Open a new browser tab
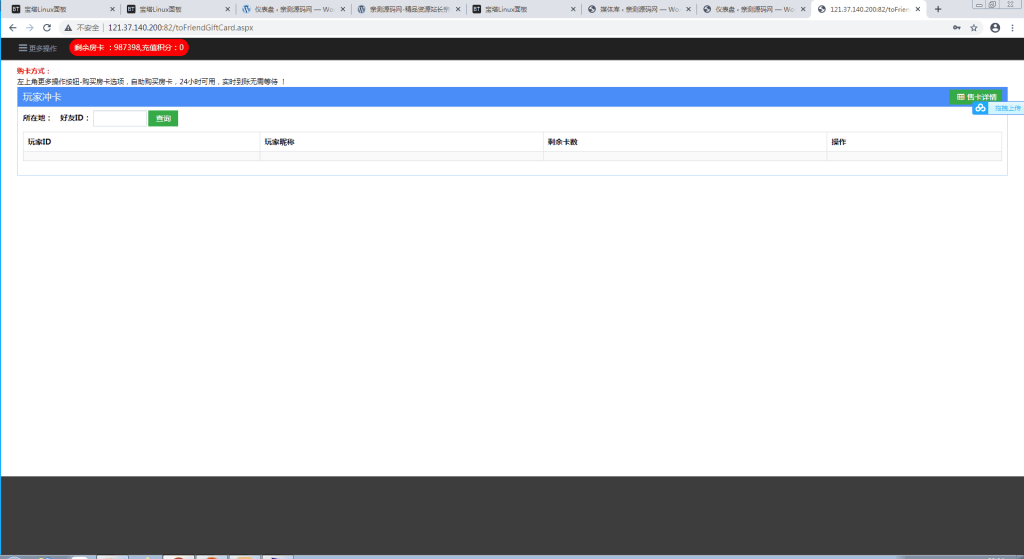The height and width of the screenshot is (559, 1024). pyautogui.click(x=938, y=9)
